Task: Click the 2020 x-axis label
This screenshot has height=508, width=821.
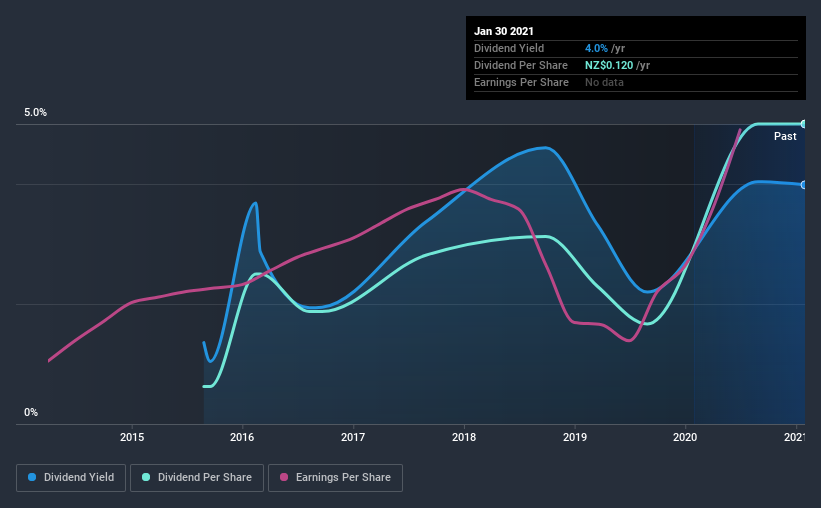Action: point(685,437)
